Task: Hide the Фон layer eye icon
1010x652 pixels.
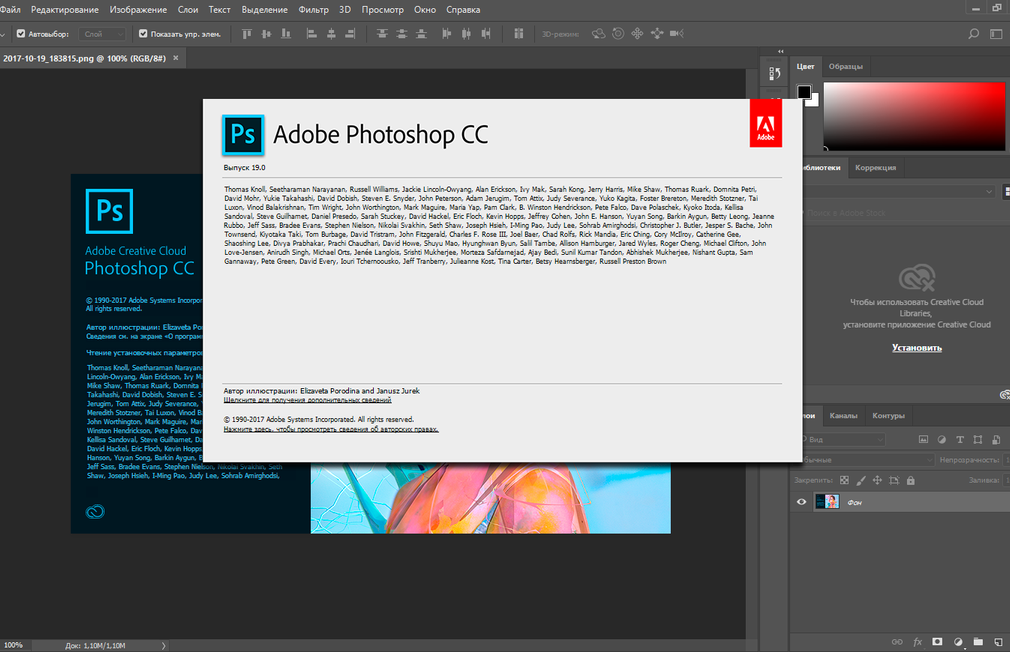Action: pos(801,502)
